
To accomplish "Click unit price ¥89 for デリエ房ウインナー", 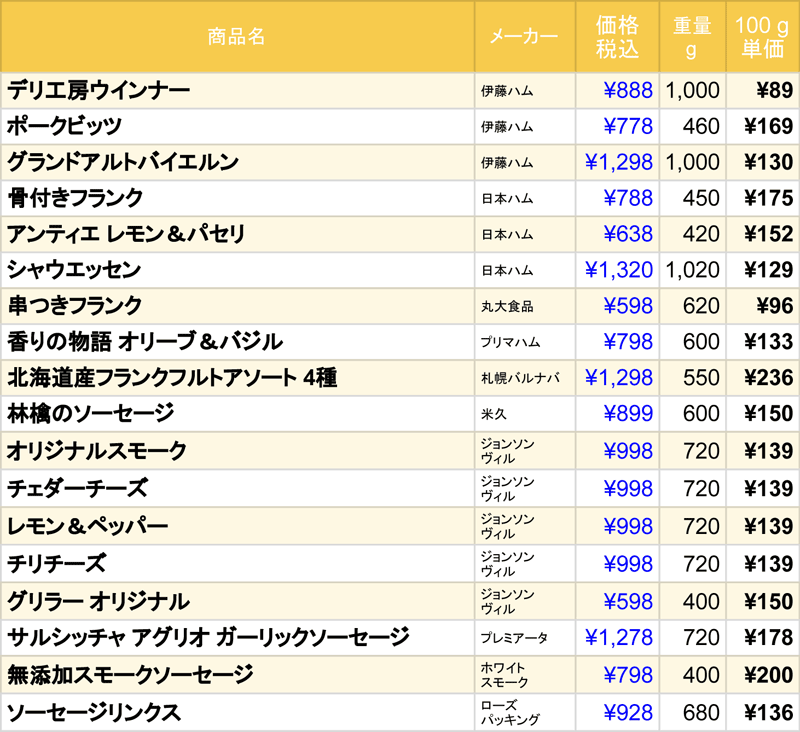I will [x=774, y=91].
